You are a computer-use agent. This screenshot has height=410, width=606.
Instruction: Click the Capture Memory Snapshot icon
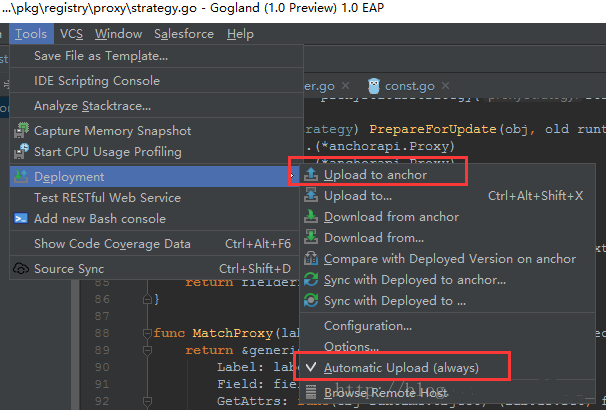pyautogui.click(x=20, y=131)
